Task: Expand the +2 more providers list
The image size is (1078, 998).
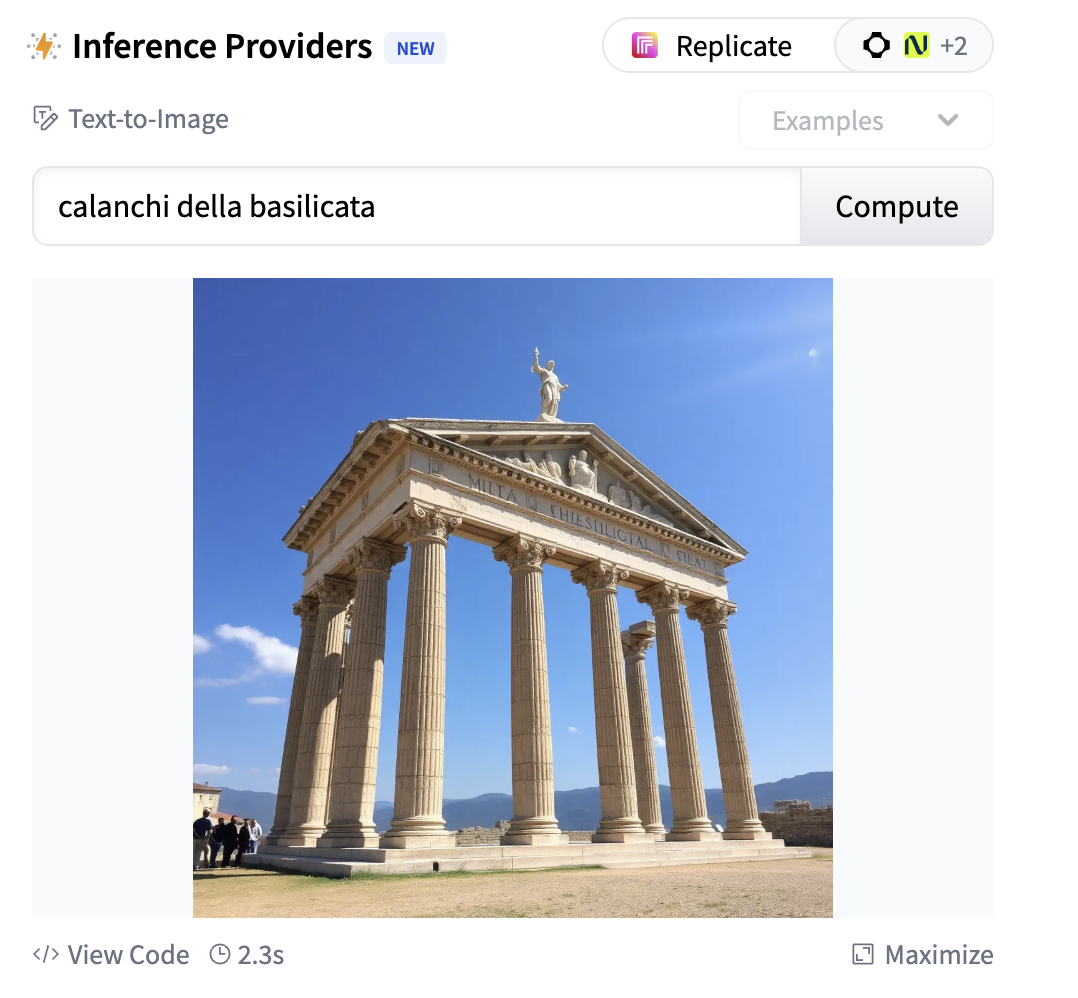Action: click(x=953, y=45)
